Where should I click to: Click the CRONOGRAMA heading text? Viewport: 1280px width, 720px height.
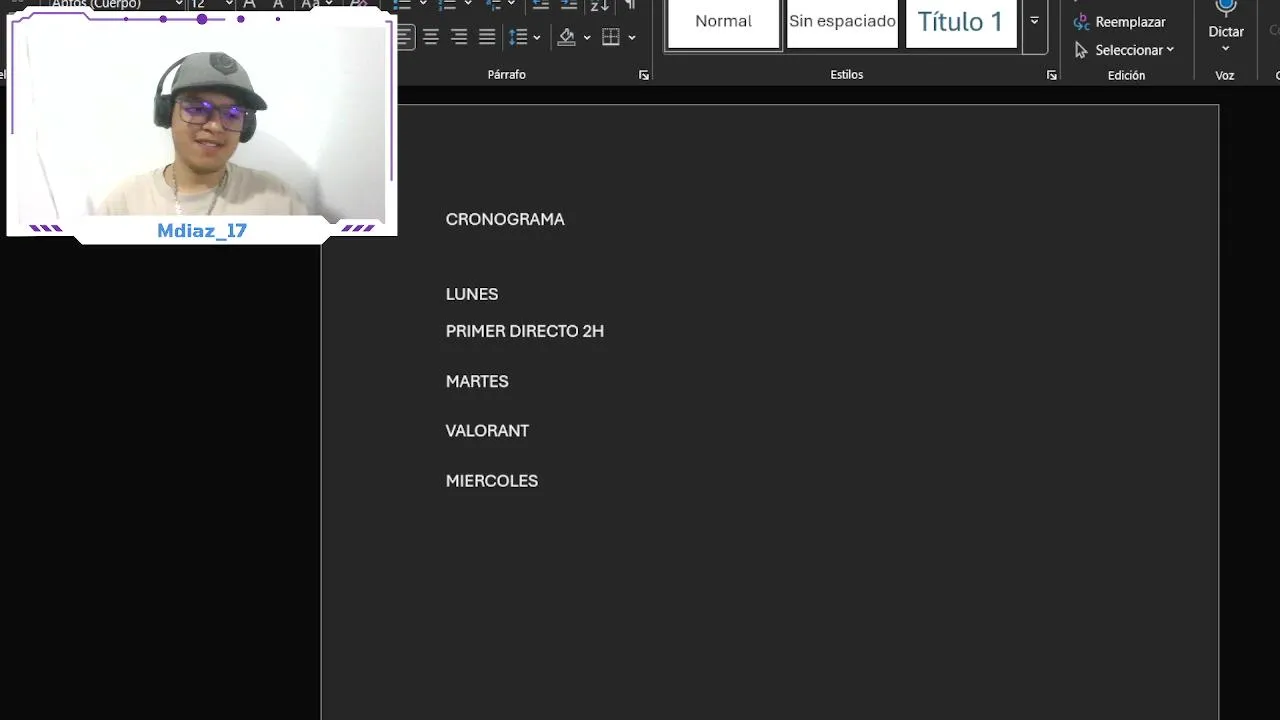505,219
